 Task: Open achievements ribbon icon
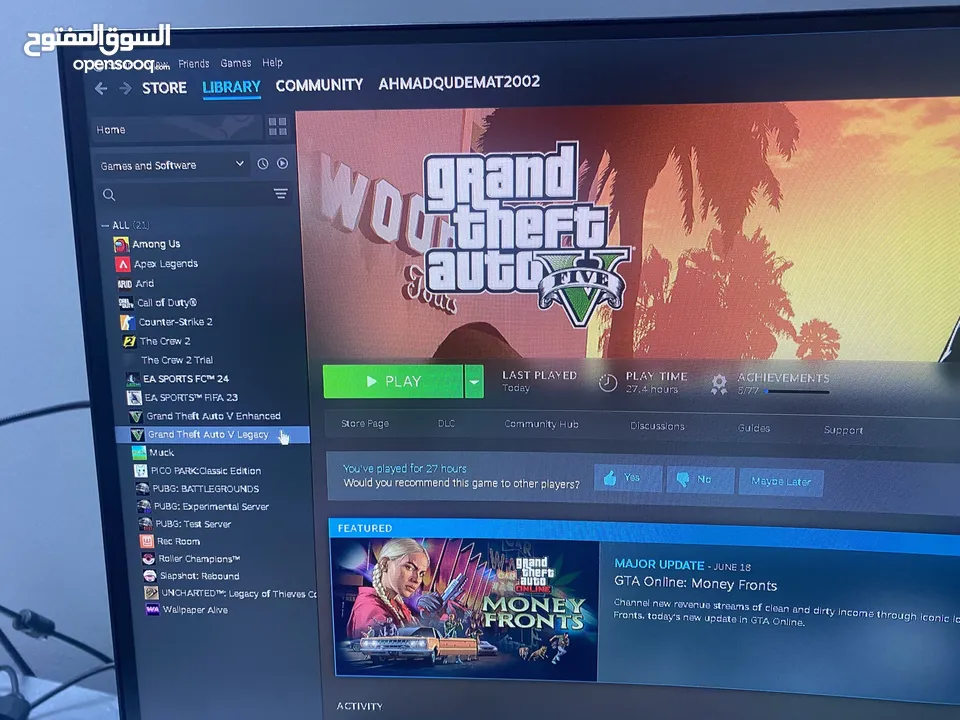pyautogui.click(x=719, y=384)
